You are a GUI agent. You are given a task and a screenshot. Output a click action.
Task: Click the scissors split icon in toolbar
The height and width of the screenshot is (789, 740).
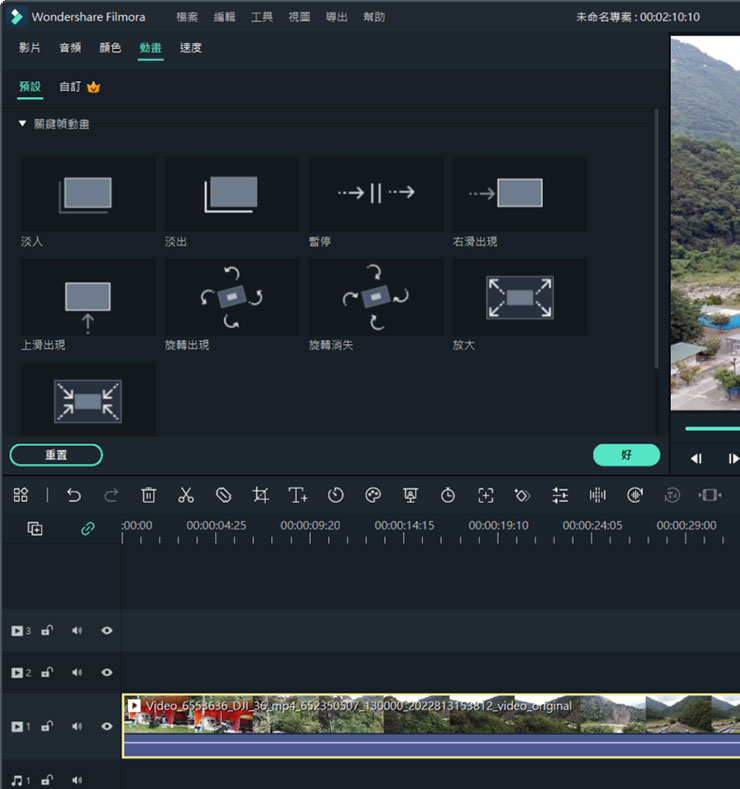point(186,495)
